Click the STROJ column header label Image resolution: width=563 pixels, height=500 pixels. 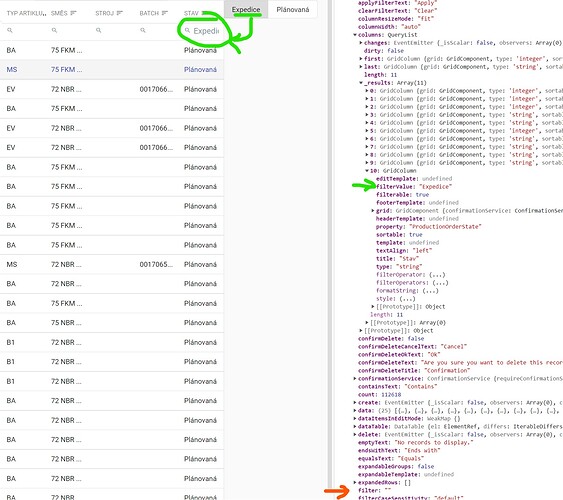tap(104, 13)
